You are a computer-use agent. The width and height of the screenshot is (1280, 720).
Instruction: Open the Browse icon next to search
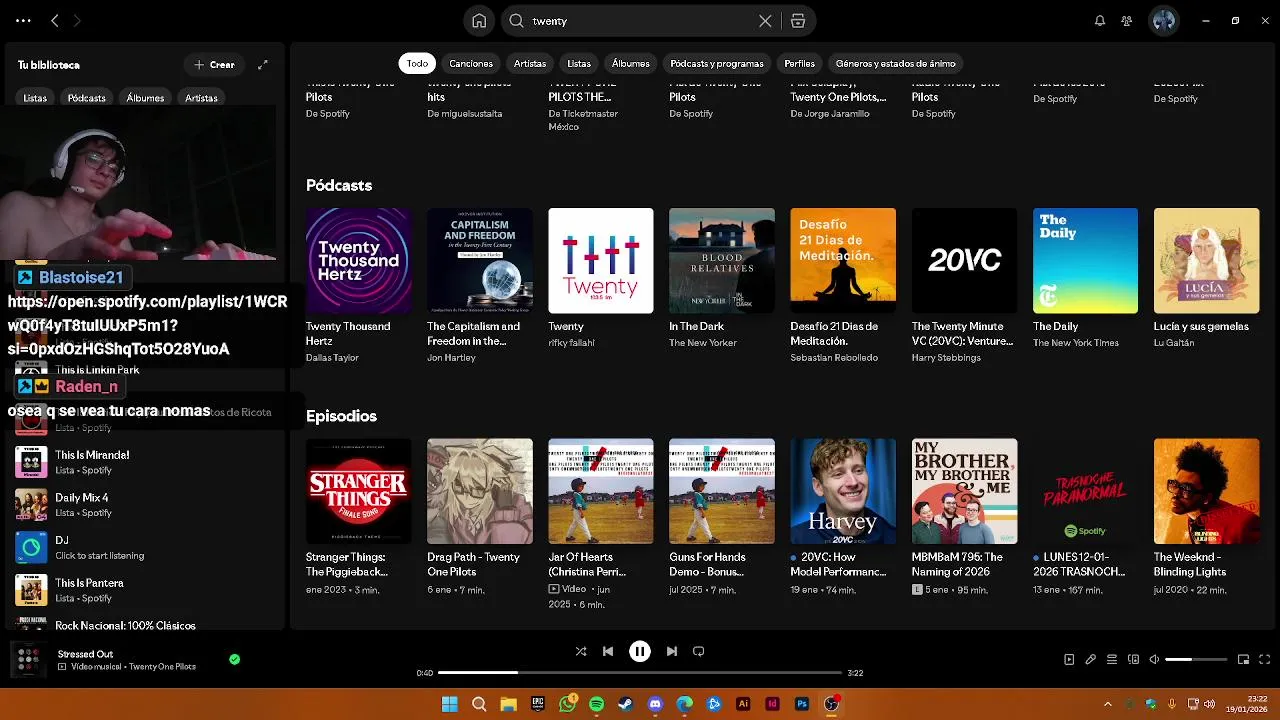[x=797, y=21]
